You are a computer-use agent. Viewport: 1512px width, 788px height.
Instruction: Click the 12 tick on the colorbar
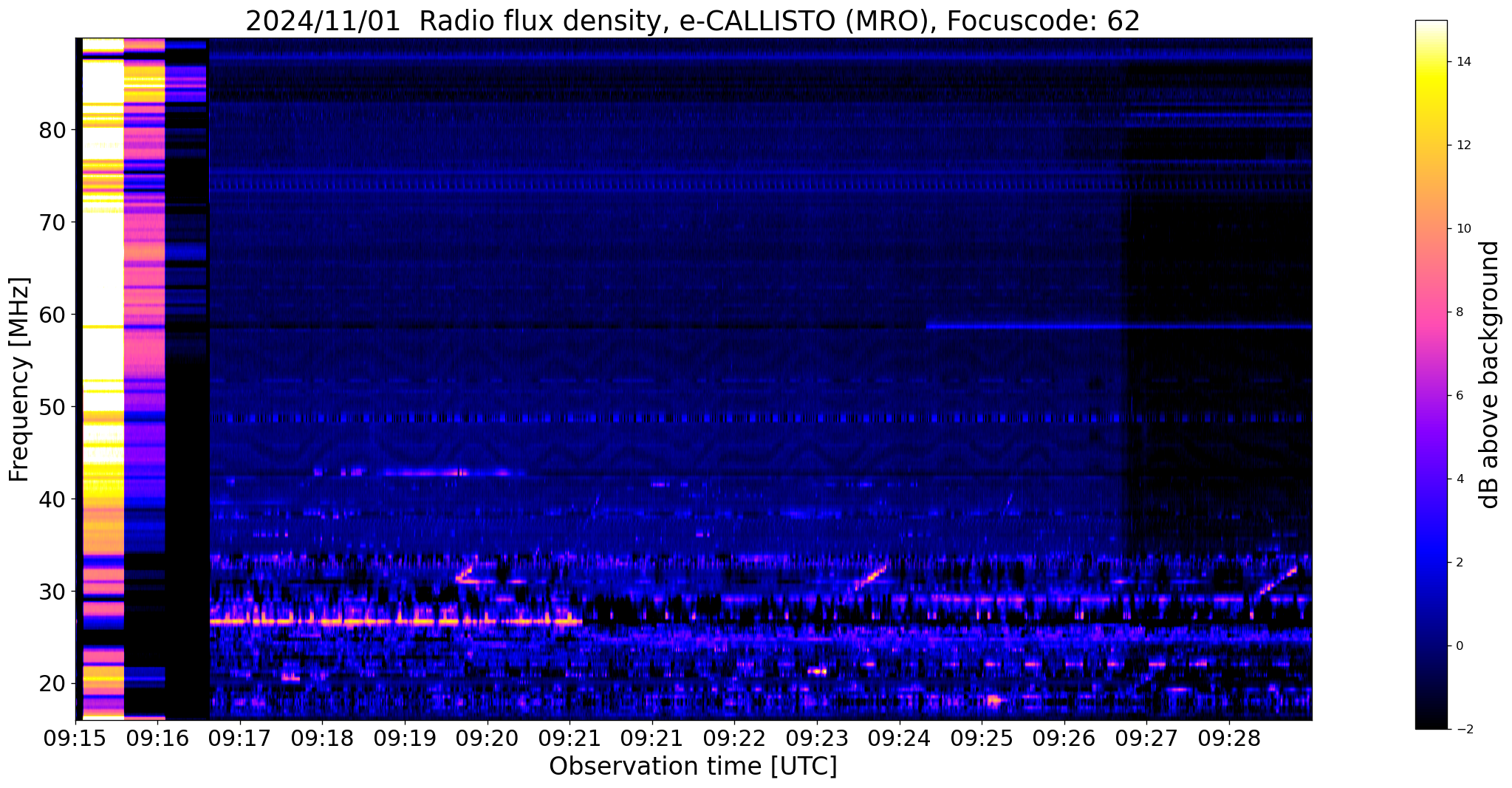pyautogui.click(x=1463, y=145)
